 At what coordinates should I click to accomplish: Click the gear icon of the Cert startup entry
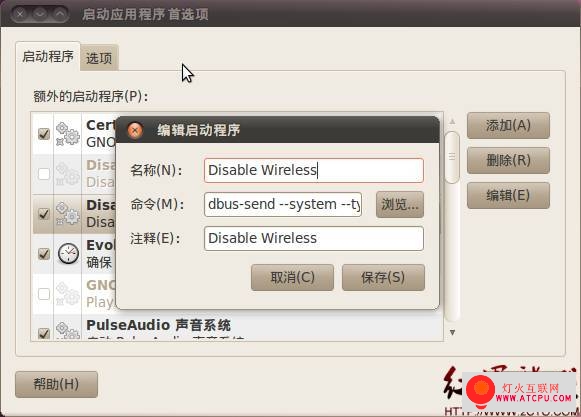(67, 134)
